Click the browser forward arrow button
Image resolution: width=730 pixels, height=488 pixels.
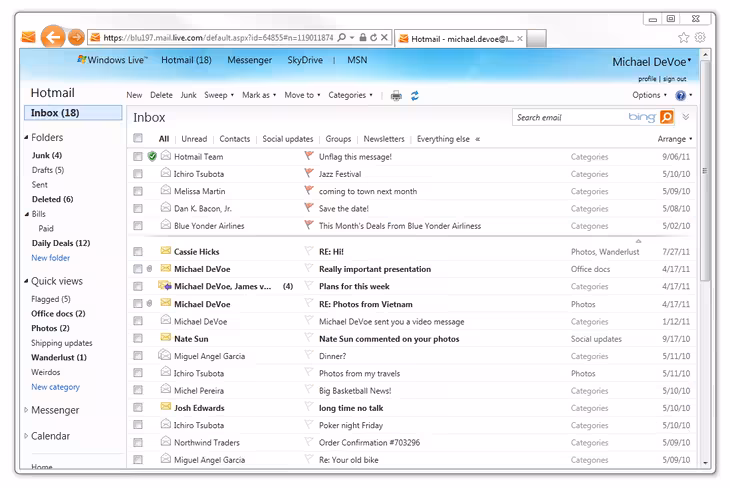coord(76,37)
